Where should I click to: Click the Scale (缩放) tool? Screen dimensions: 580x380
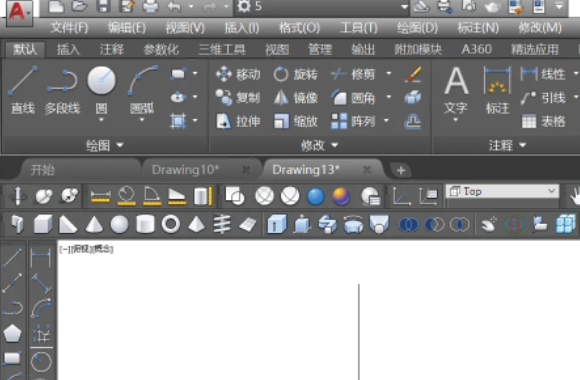(x=295, y=121)
